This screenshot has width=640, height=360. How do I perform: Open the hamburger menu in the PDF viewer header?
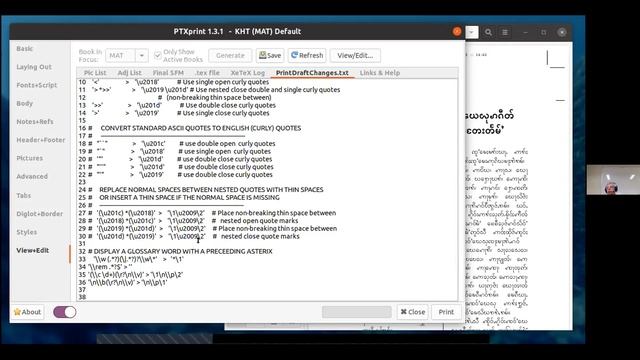click(x=505, y=32)
